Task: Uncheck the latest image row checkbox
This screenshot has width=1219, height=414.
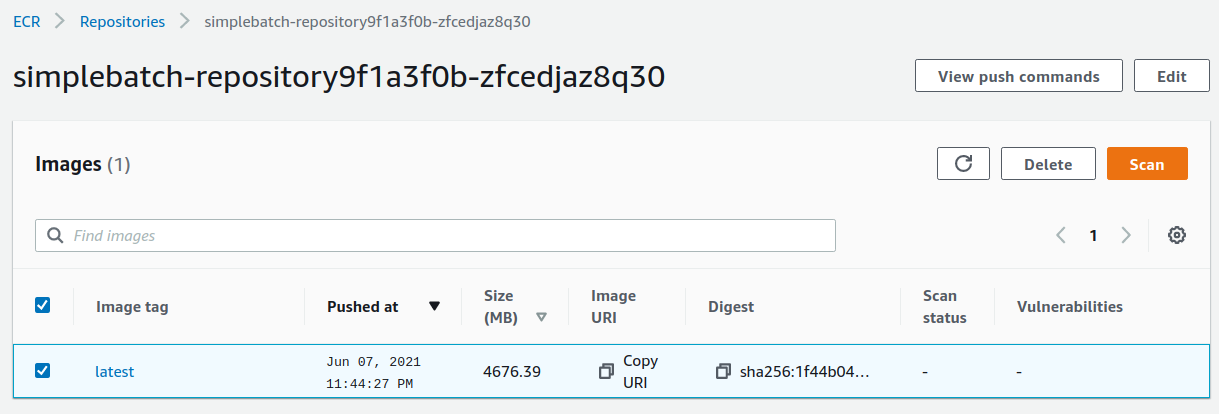Action: click(x=42, y=371)
